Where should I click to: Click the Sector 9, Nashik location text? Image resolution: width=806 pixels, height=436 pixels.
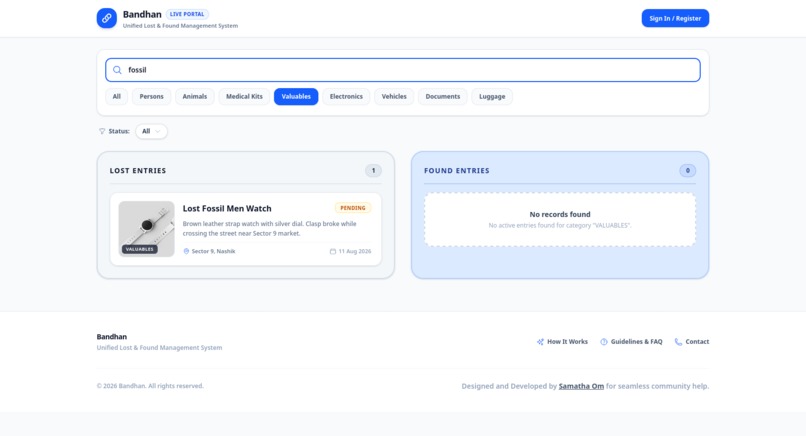coord(213,251)
